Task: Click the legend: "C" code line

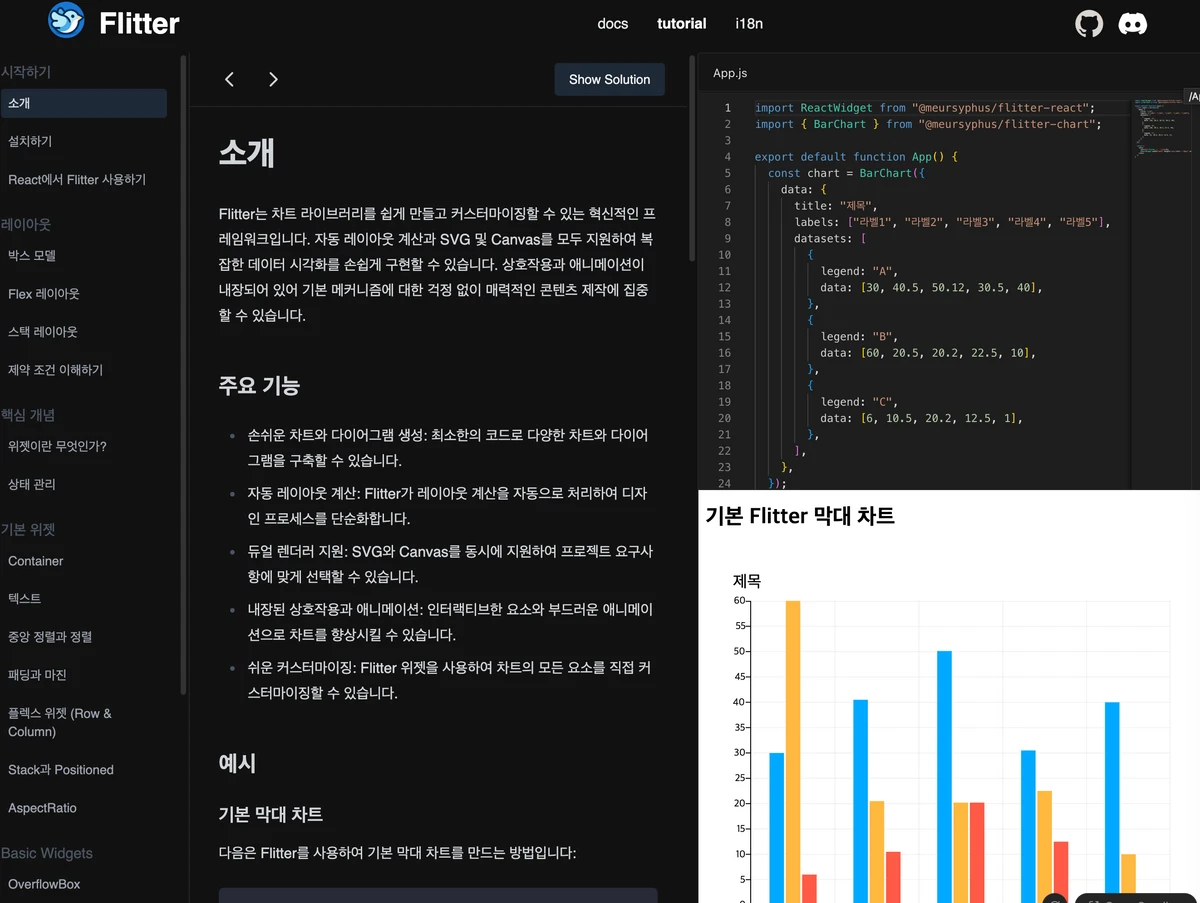Action: [x=860, y=401]
